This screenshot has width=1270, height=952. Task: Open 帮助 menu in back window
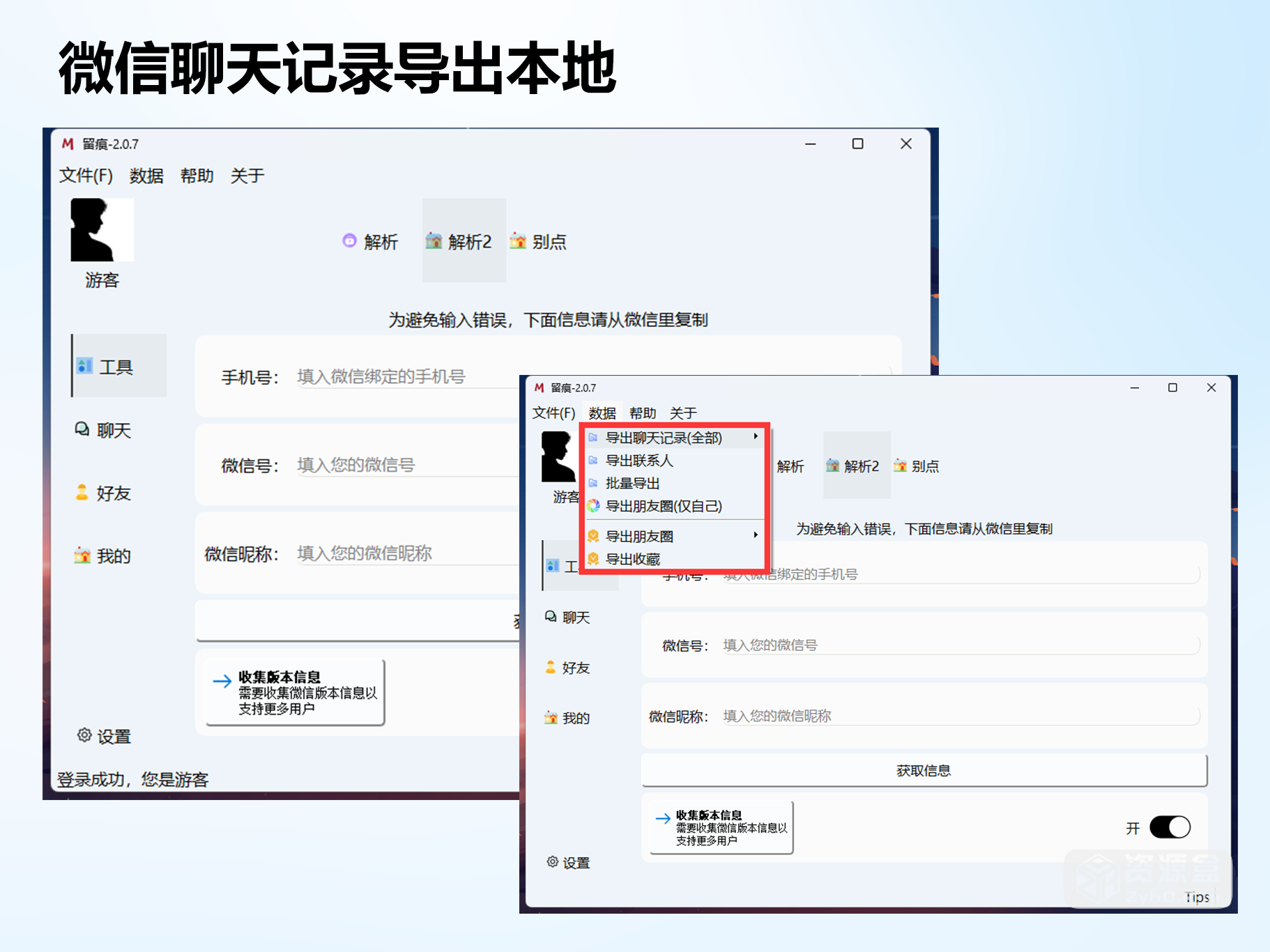point(197,176)
